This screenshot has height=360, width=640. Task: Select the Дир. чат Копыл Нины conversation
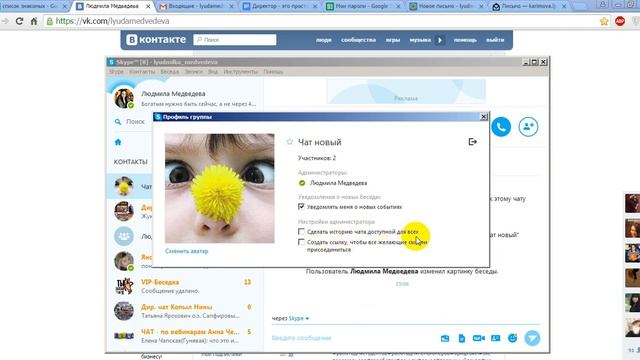[x=184, y=311]
